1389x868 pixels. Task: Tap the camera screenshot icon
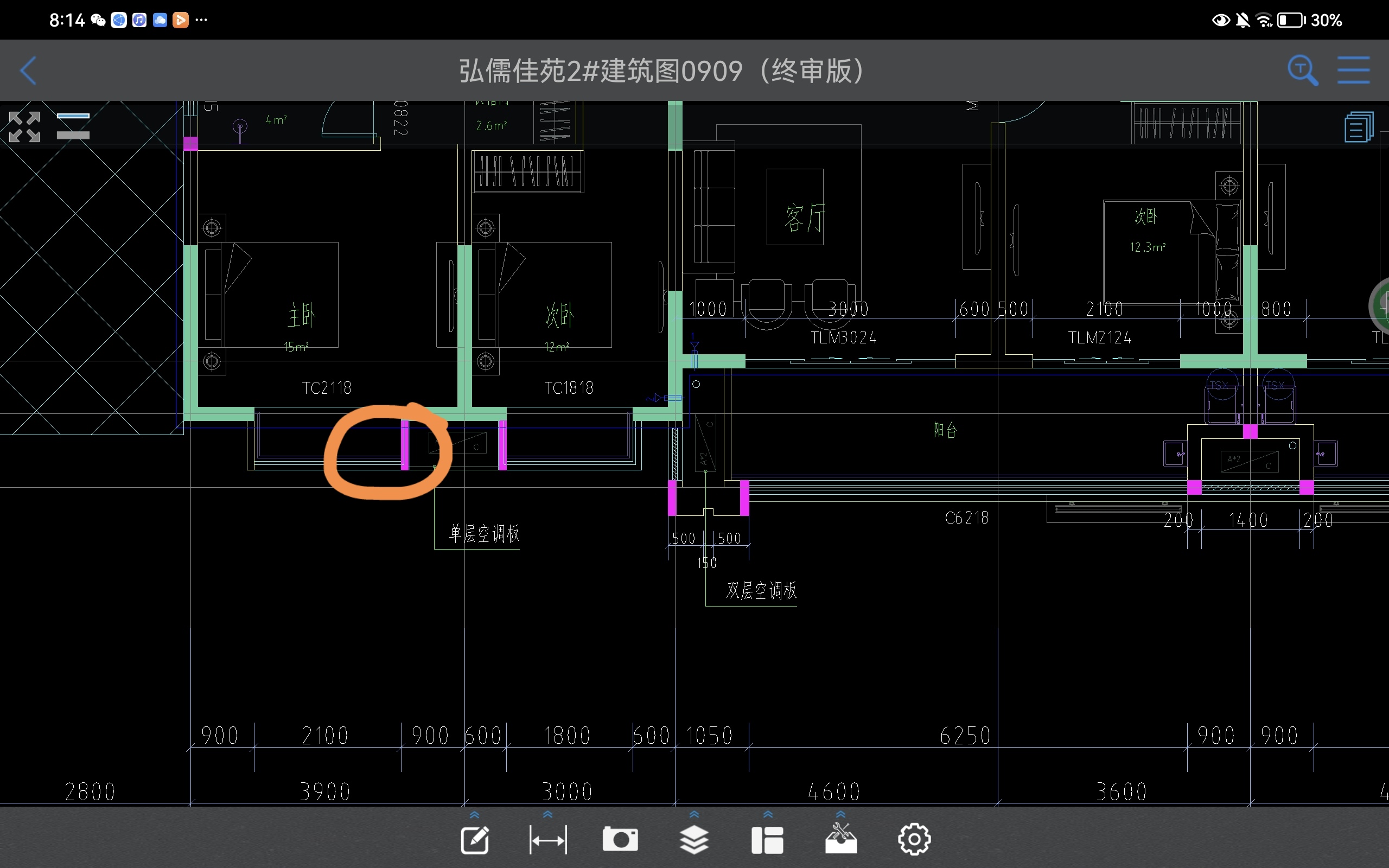[620, 839]
